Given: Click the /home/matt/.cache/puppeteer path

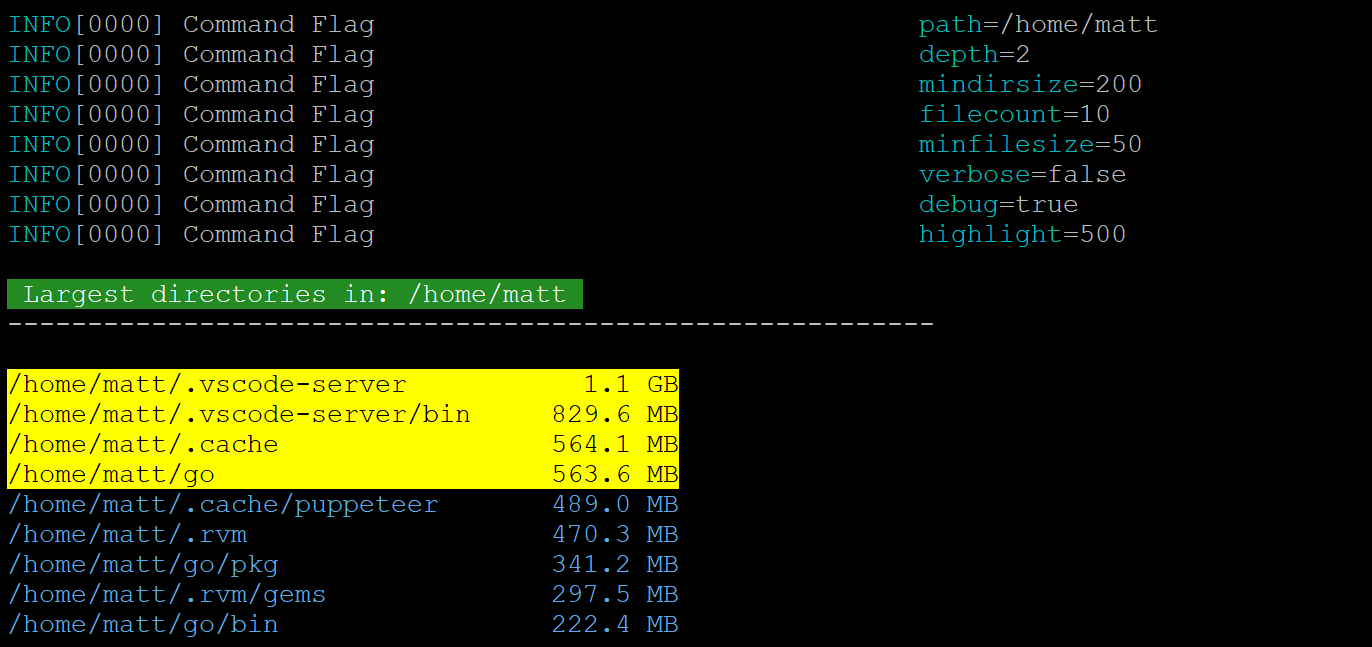Looking at the screenshot, I should [223, 504].
